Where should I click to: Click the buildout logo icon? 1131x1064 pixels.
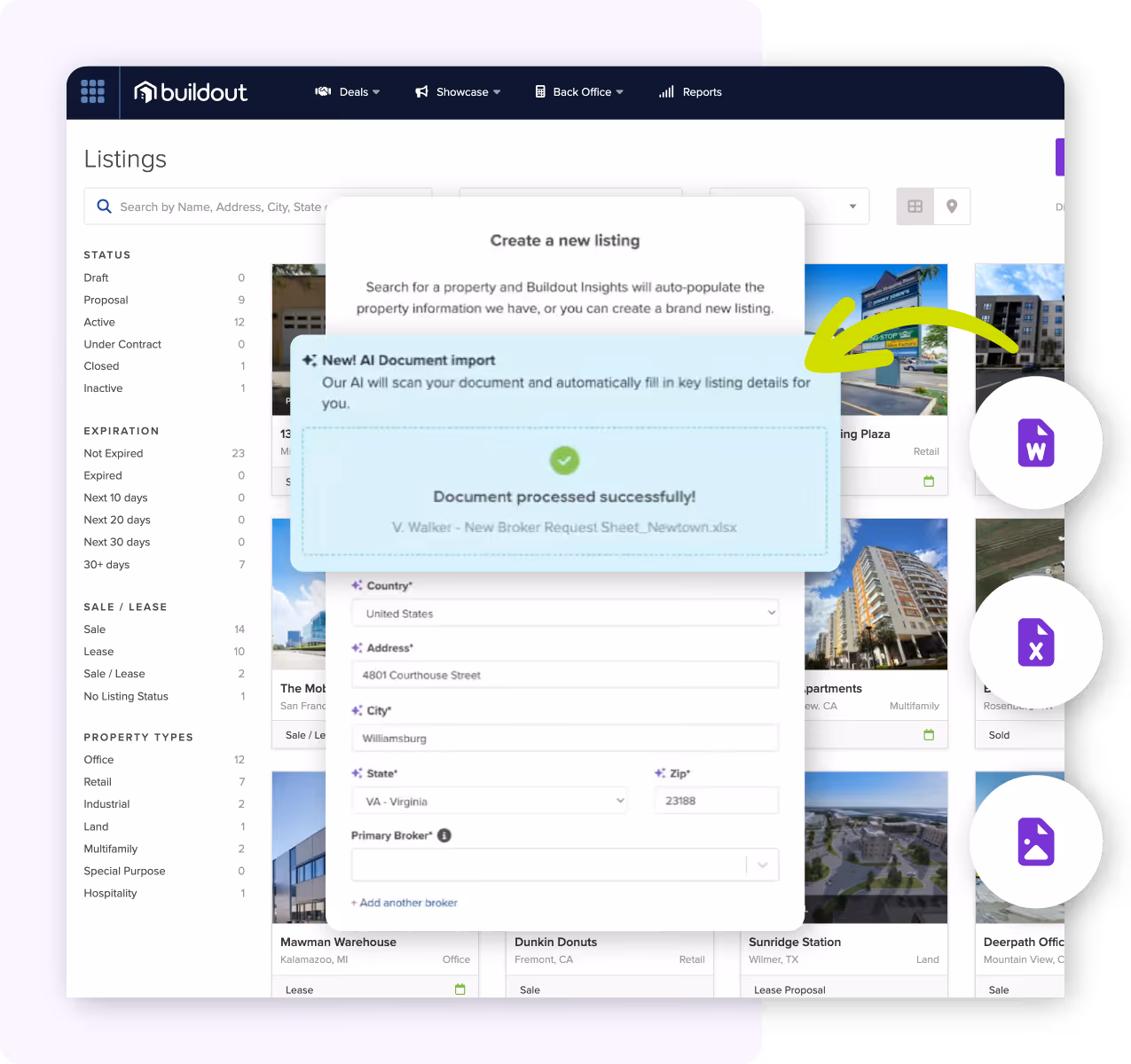click(145, 91)
